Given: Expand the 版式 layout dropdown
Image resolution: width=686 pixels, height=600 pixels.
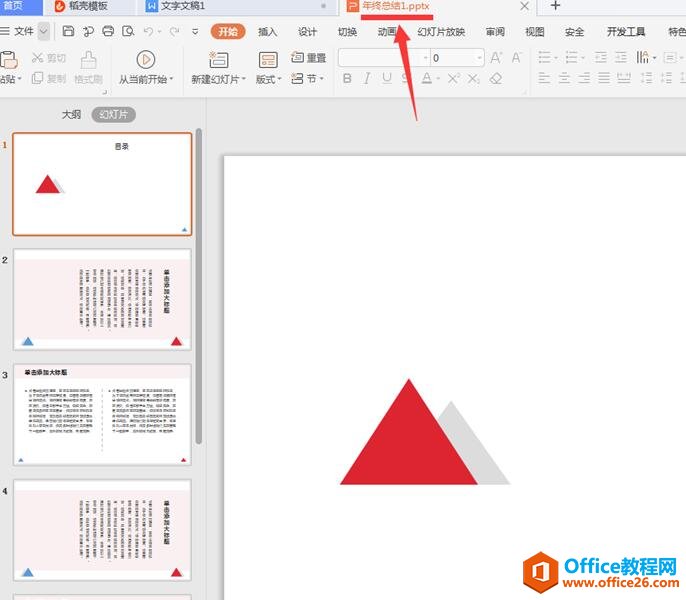Looking at the screenshot, I should pyautogui.click(x=268, y=79).
